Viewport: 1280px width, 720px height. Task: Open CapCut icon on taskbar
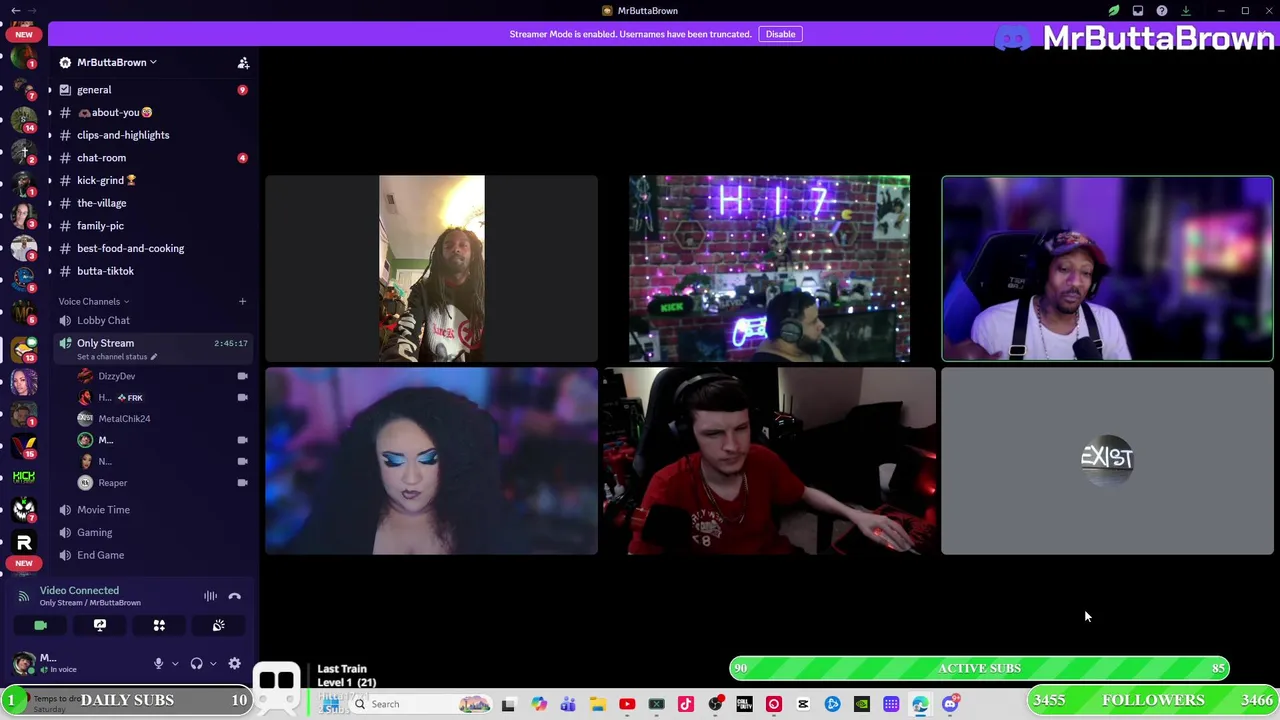803,704
